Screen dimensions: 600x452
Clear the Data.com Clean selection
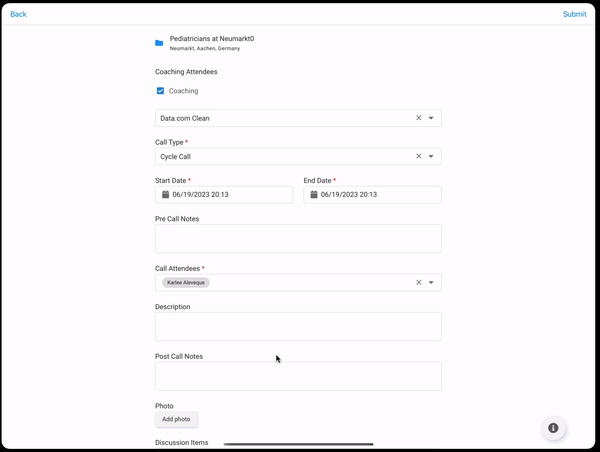[x=419, y=118]
